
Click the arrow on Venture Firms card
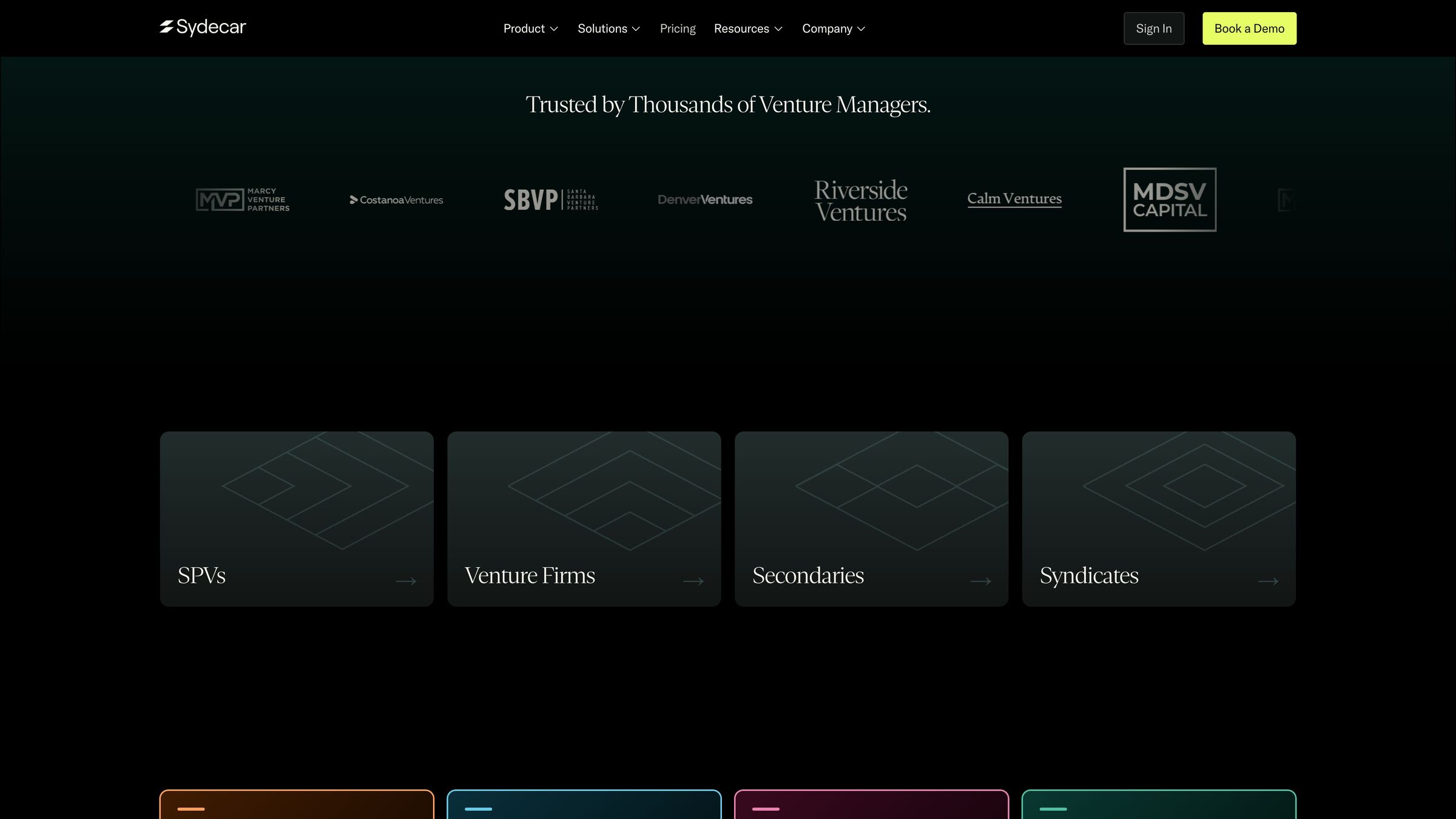point(693,581)
